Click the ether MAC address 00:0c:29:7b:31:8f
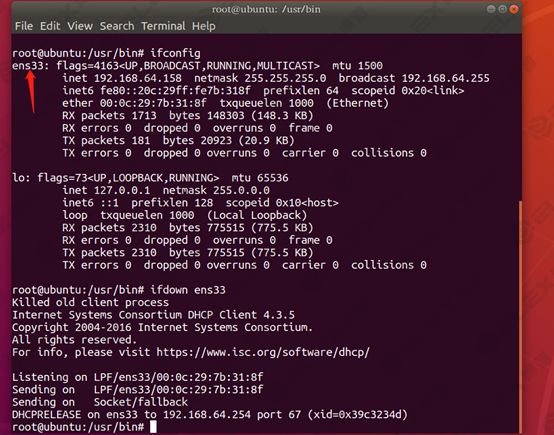The image size is (554, 435). pyautogui.click(x=153, y=103)
